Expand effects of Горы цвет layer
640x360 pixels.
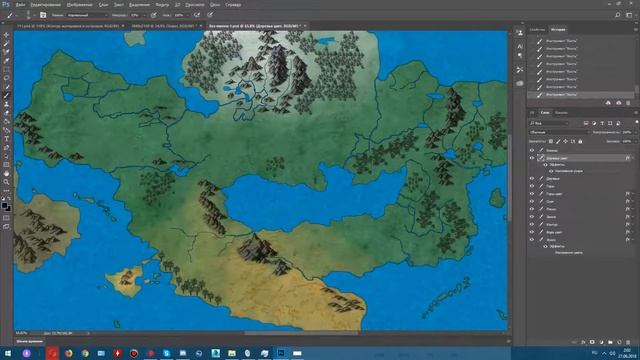(633, 194)
